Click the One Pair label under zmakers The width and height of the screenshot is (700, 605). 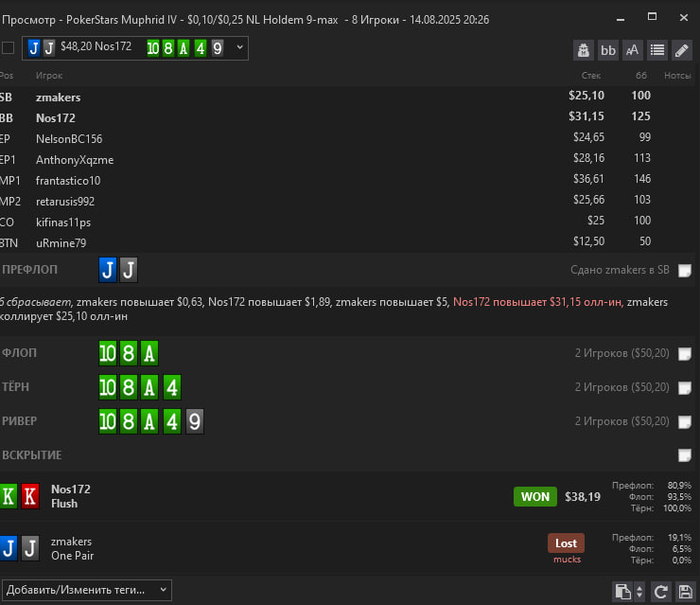pos(72,556)
